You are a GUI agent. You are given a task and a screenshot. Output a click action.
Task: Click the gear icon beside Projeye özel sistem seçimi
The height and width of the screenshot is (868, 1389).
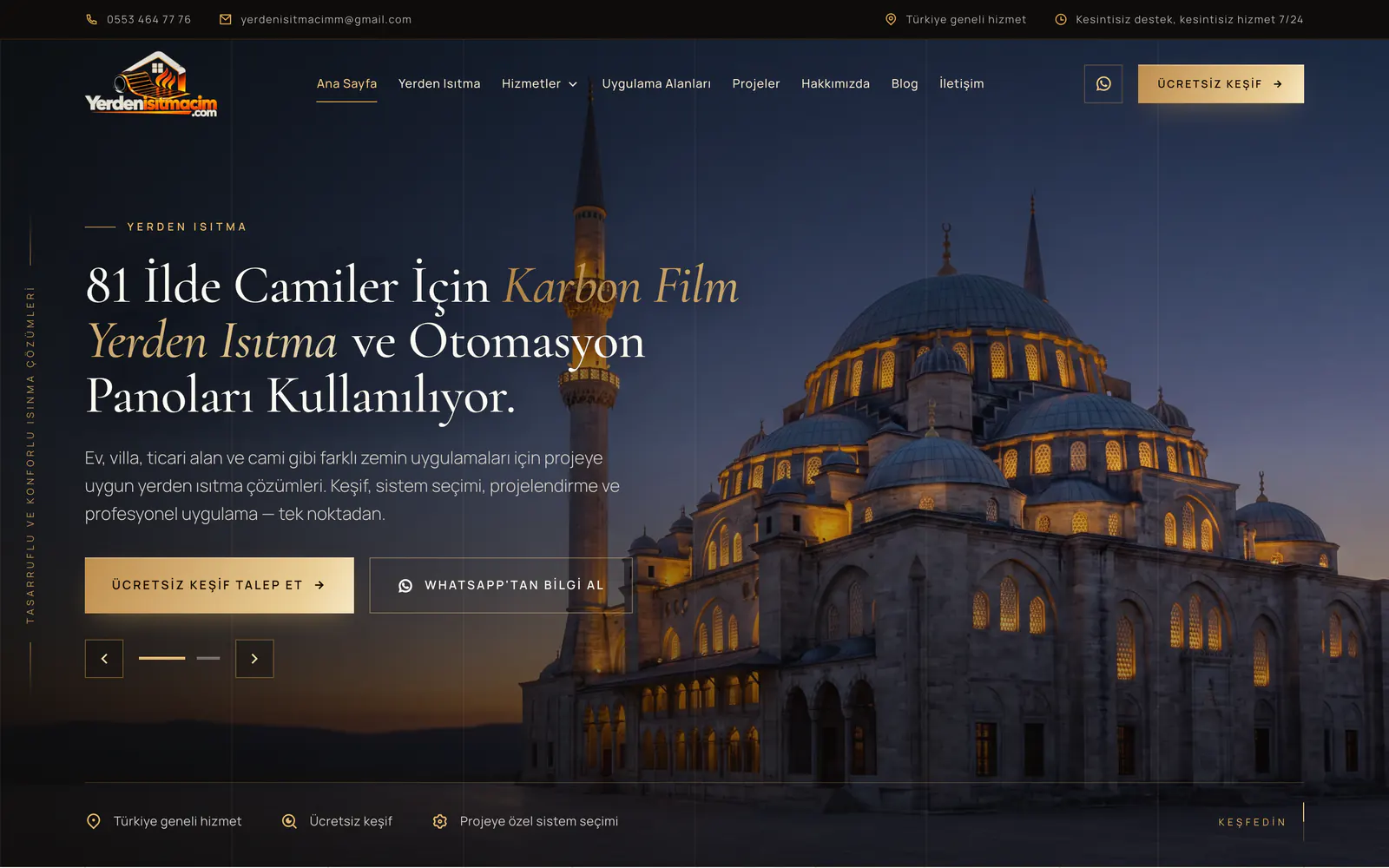pos(440,821)
